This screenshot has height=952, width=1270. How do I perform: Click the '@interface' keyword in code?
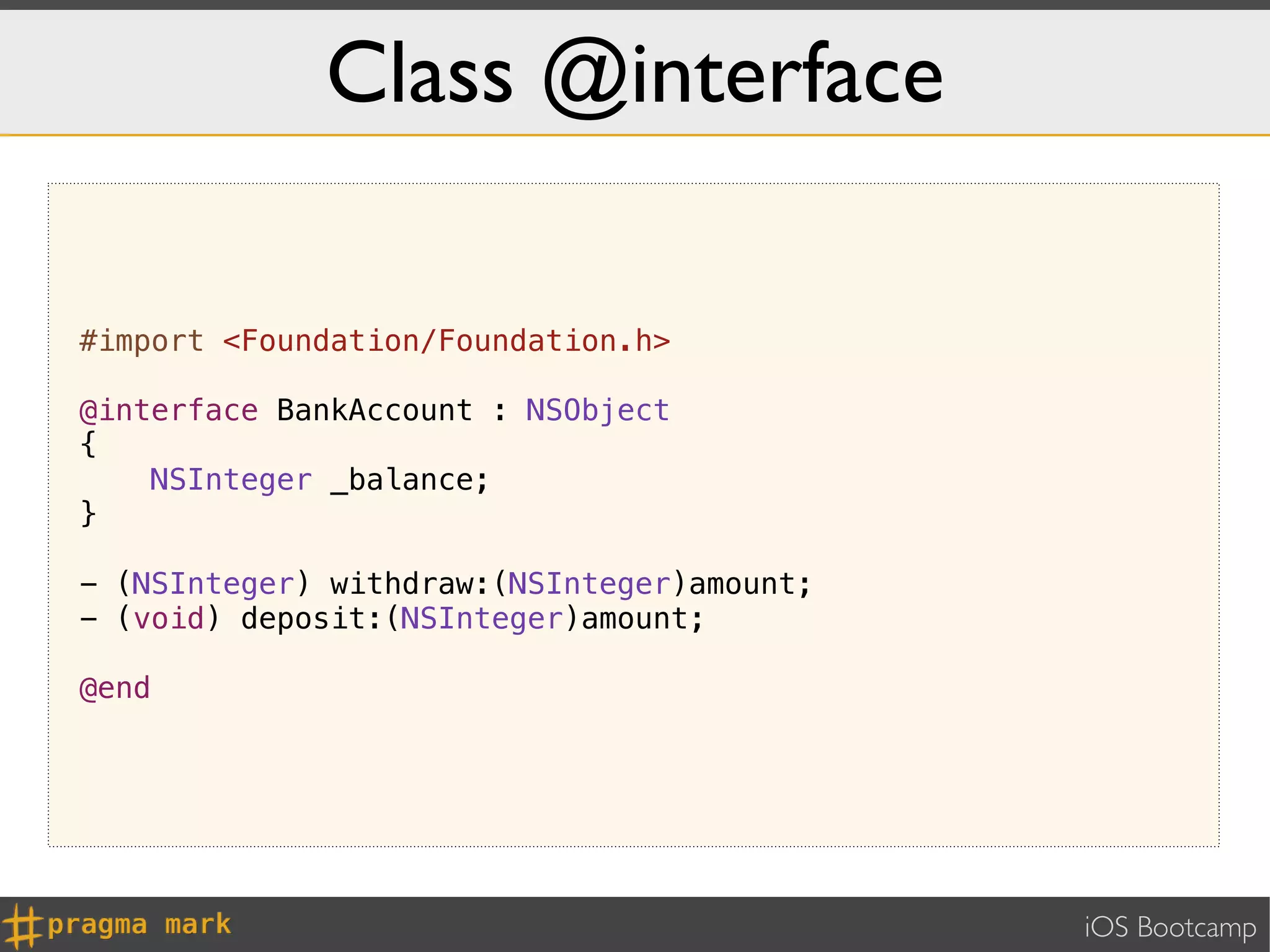point(169,411)
